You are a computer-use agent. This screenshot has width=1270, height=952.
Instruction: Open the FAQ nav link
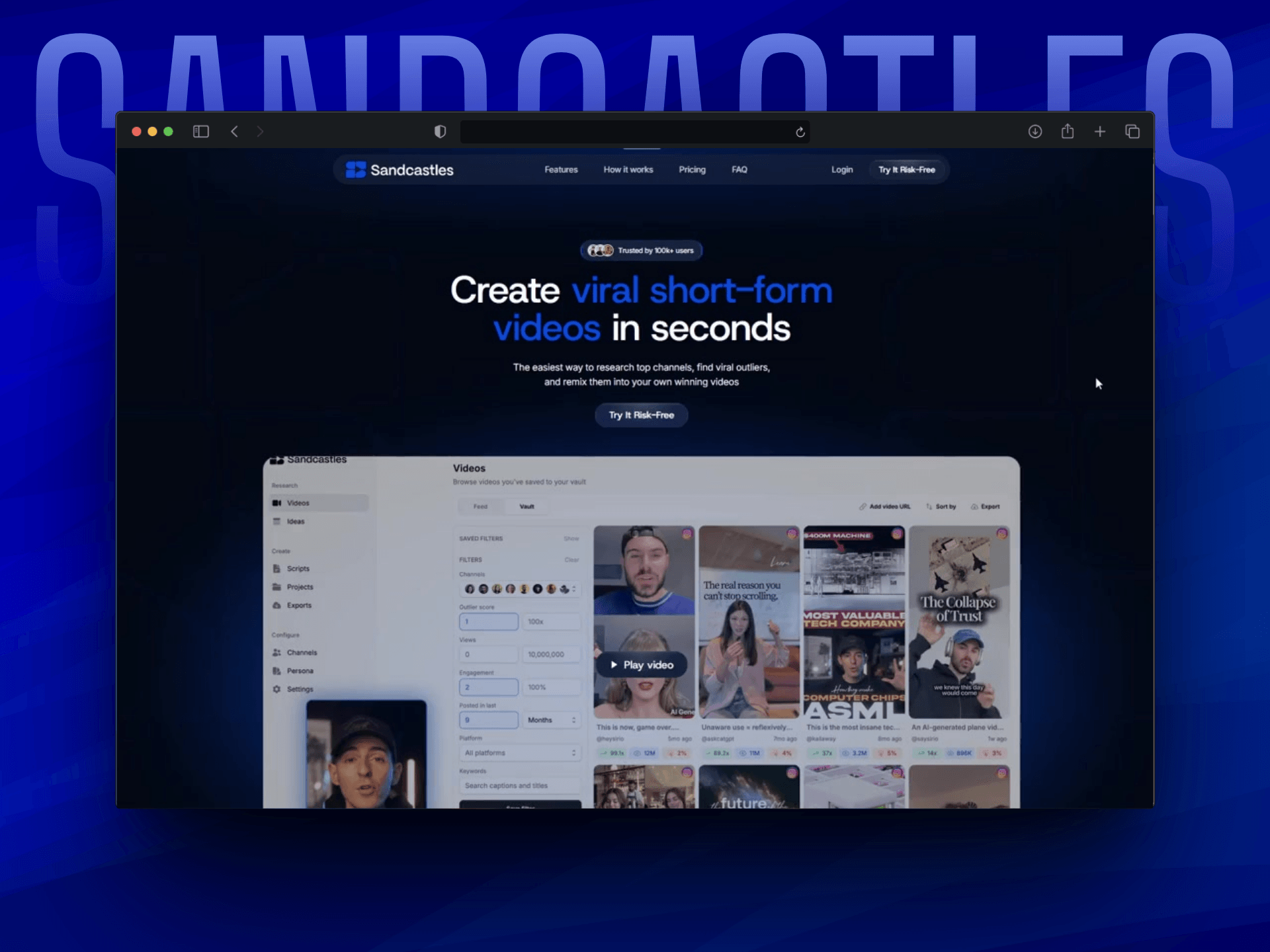point(740,170)
